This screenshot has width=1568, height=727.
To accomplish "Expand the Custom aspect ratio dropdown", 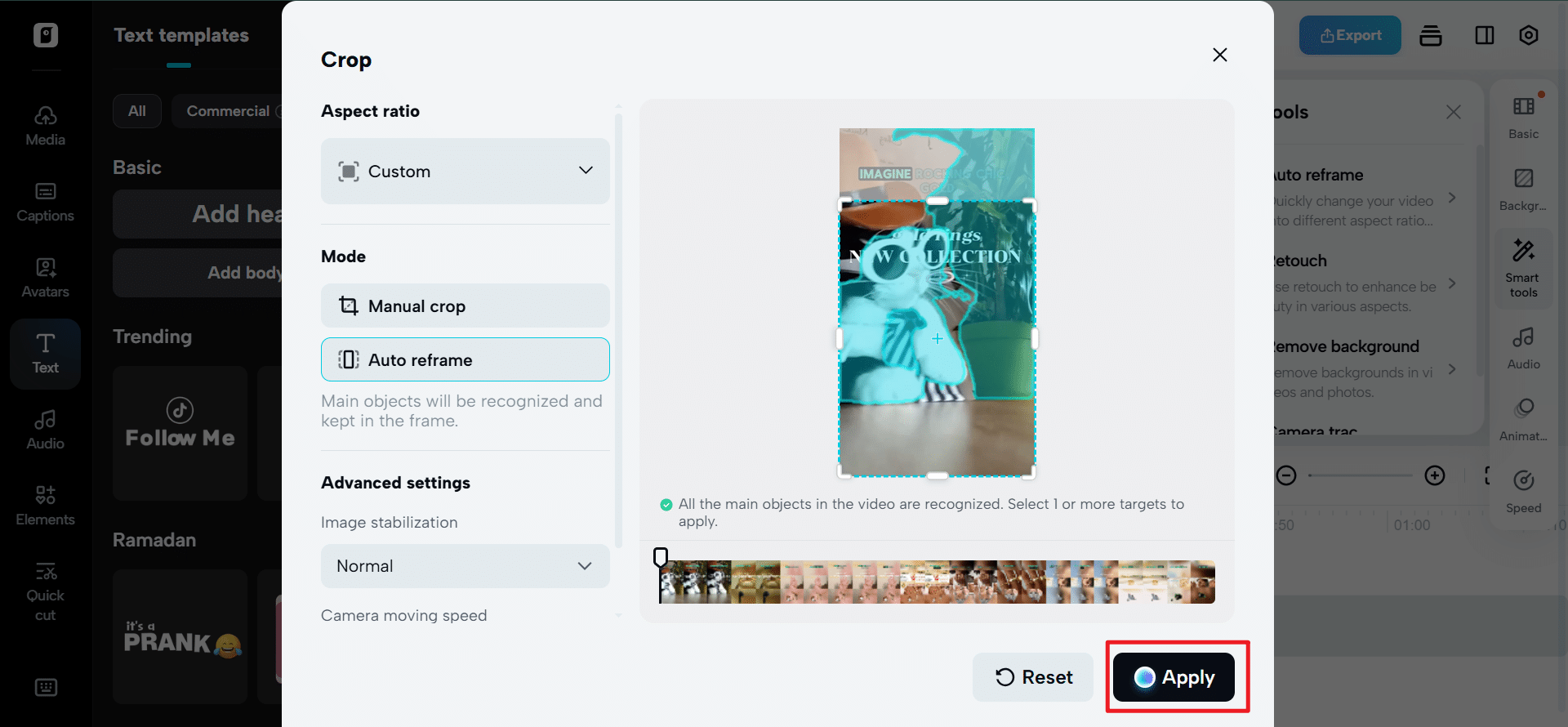I will pyautogui.click(x=465, y=172).
